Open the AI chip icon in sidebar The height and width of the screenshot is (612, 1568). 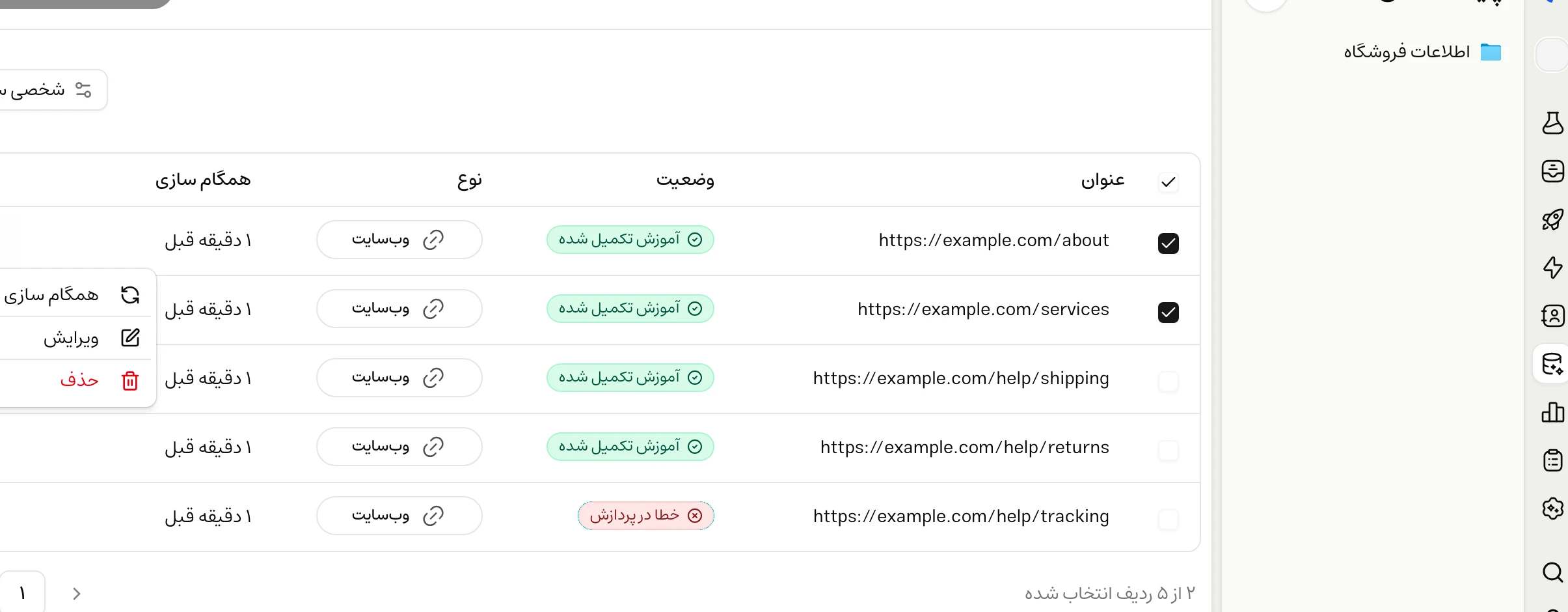coord(1552,508)
